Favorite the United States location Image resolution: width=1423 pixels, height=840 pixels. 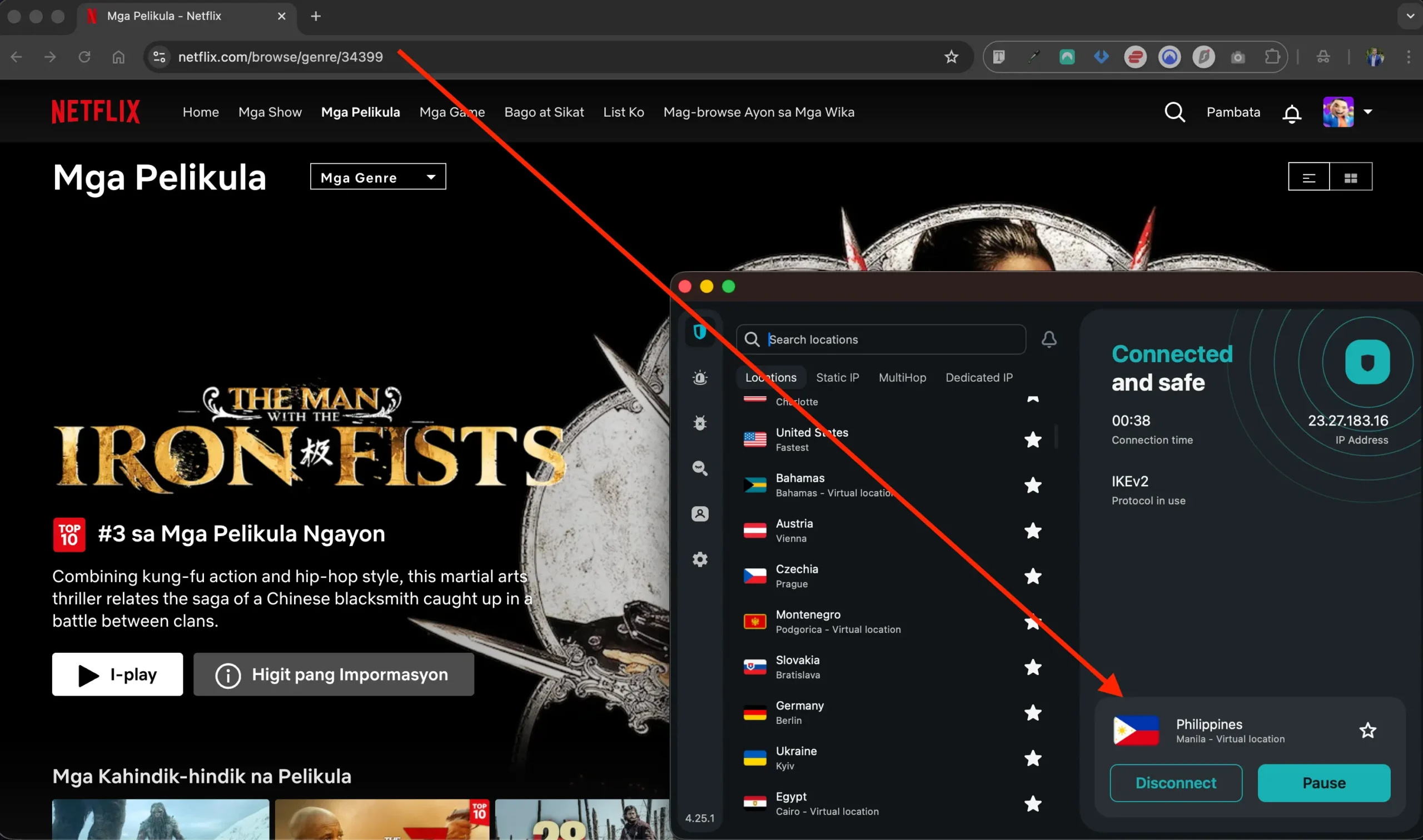[x=1033, y=440]
